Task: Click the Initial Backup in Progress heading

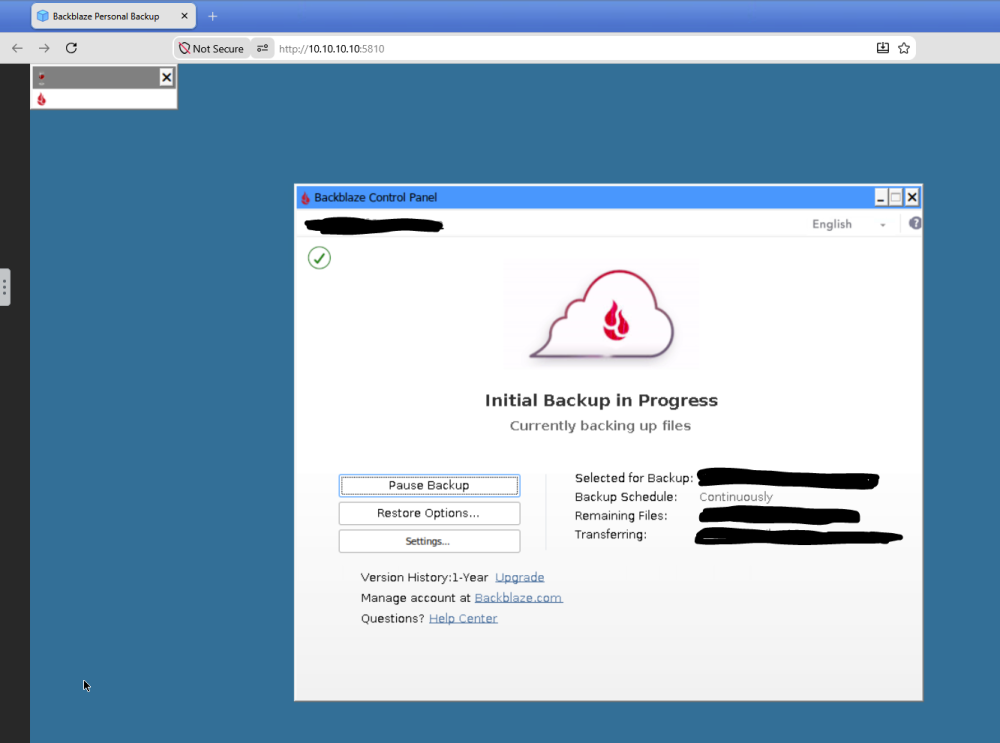Action: click(x=601, y=401)
